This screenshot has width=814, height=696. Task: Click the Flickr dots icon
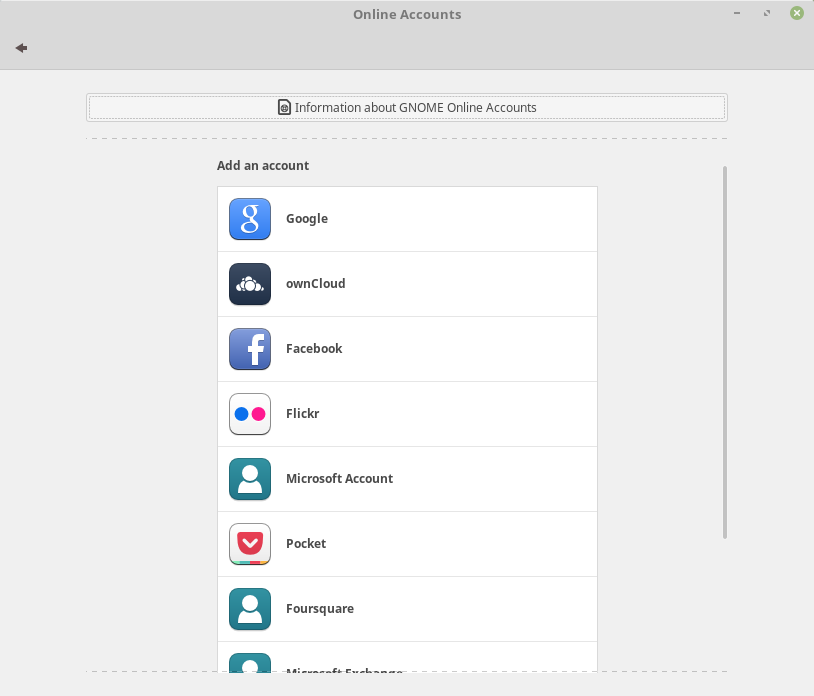point(250,414)
